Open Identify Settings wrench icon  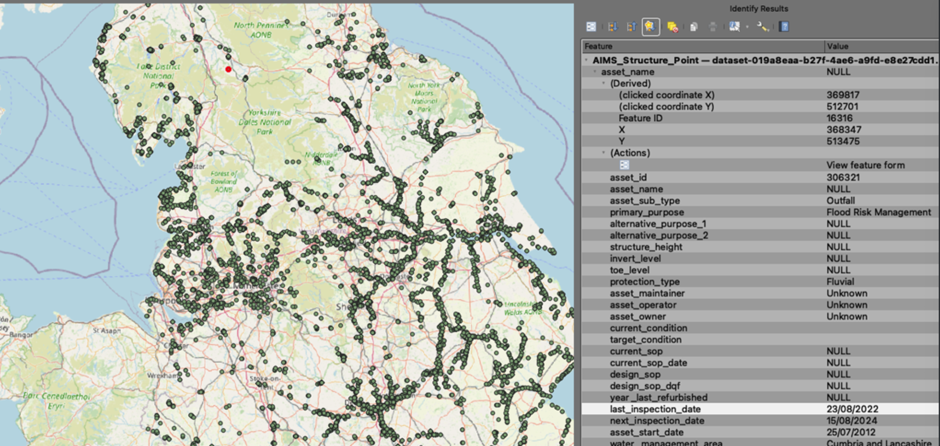click(761, 27)
